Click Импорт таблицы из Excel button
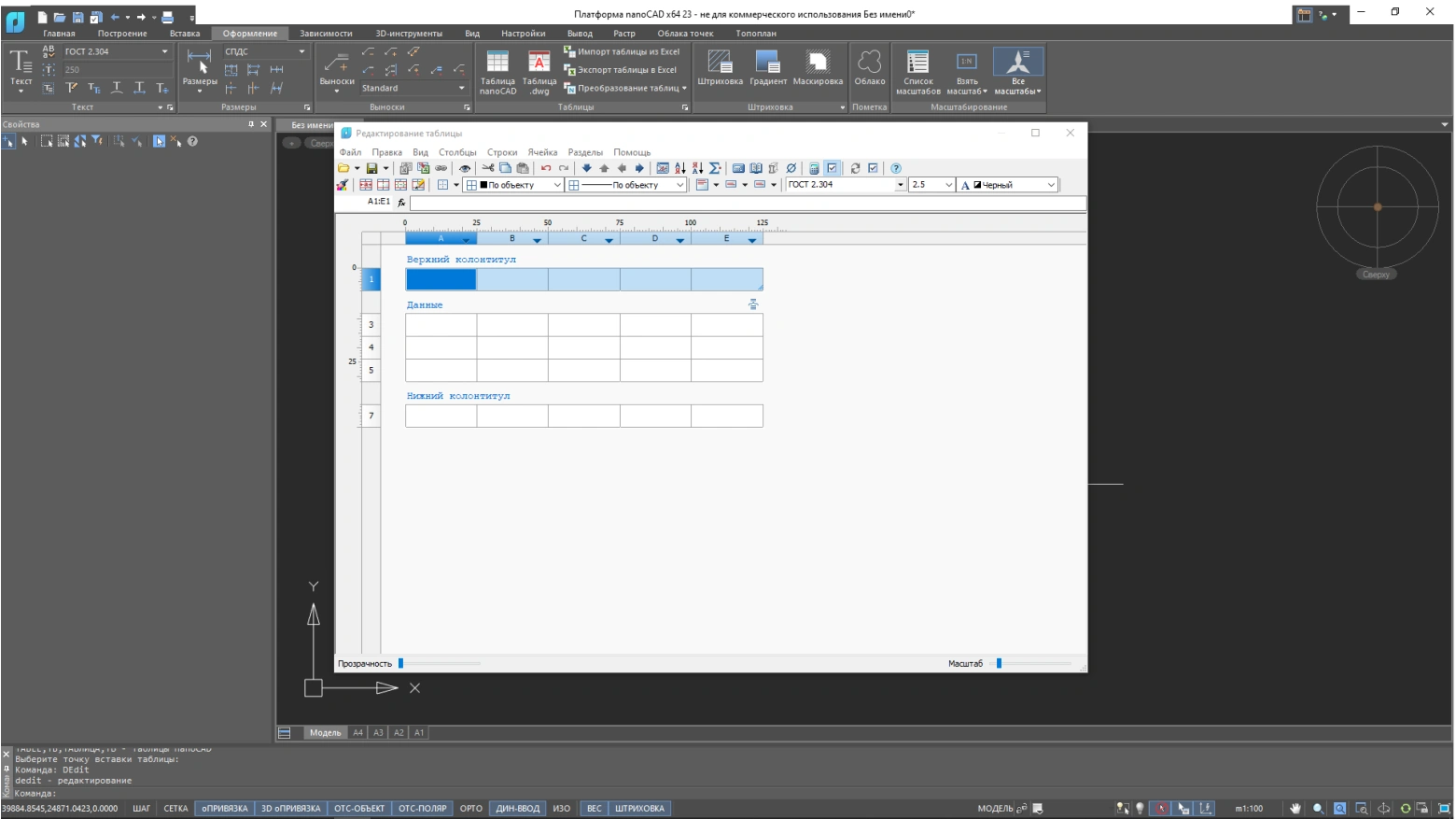Screen dimensions: 1456x819 622,51
